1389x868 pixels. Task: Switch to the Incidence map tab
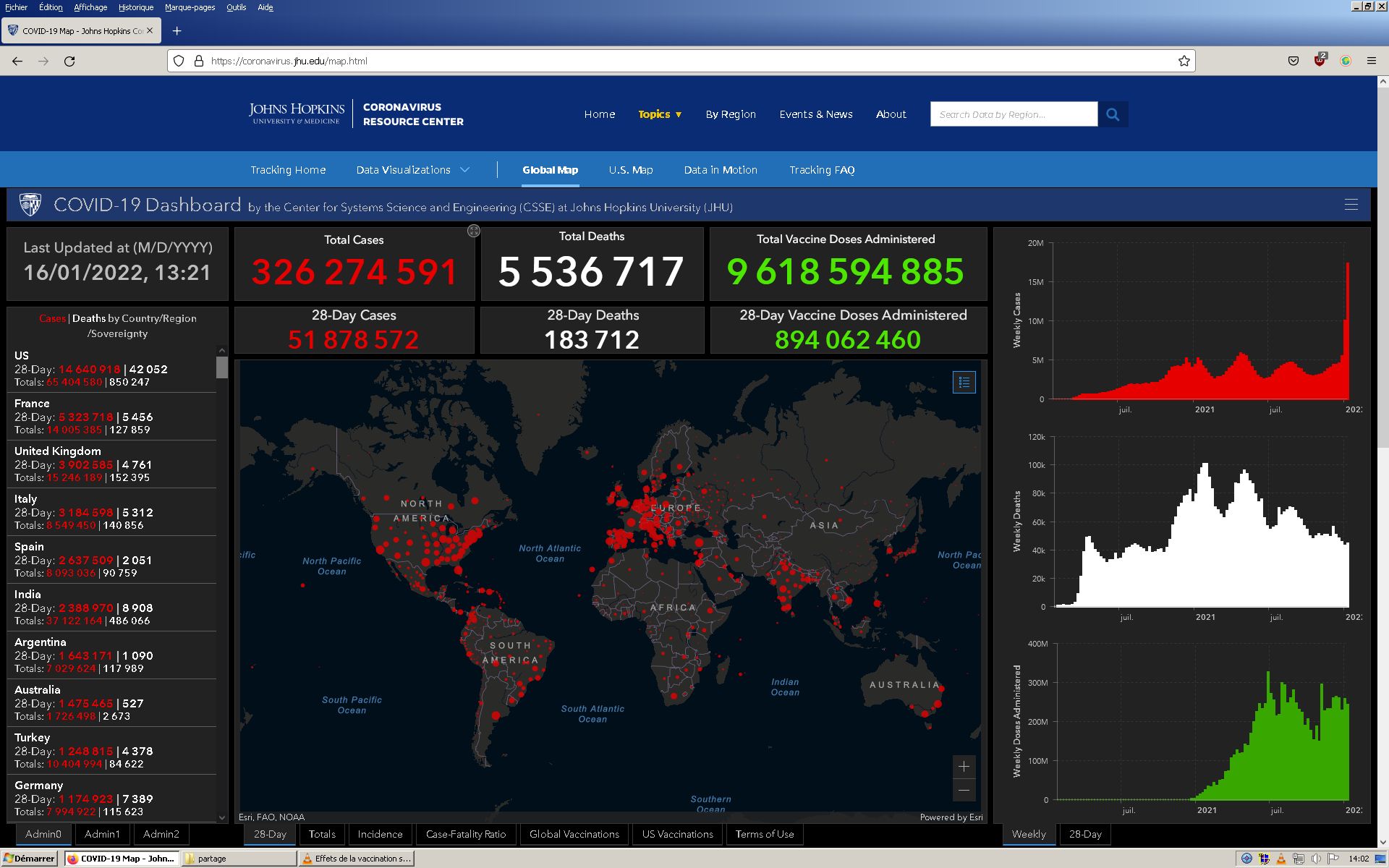tap(380, 834)
